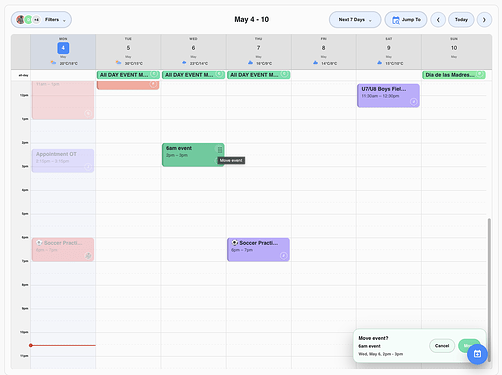Viewport: 502px width, 375px height.
Task: Open Monday's 11am - 1pm event
Action: pos(63,100)
